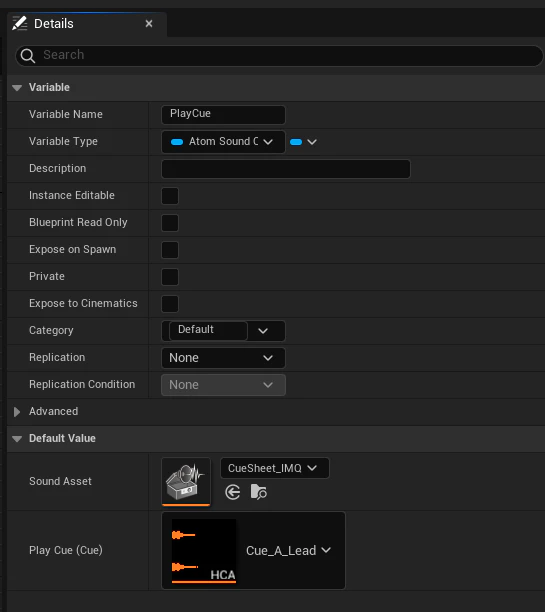This screenshot has height=612, width=545.
Task: Click the blue pill icon in Variable Type
Action: [177, 142]
